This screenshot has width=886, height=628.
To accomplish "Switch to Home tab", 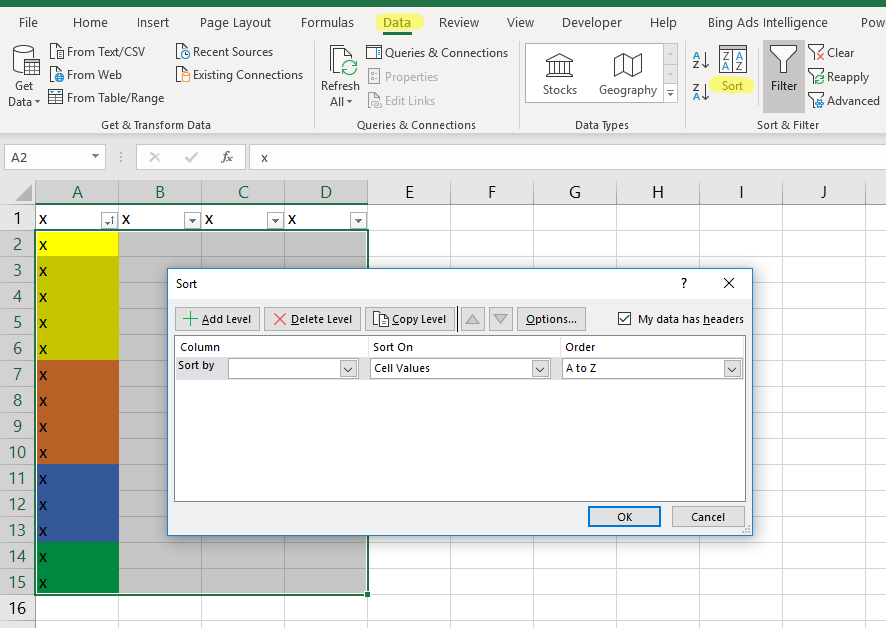I will [90, 23].
